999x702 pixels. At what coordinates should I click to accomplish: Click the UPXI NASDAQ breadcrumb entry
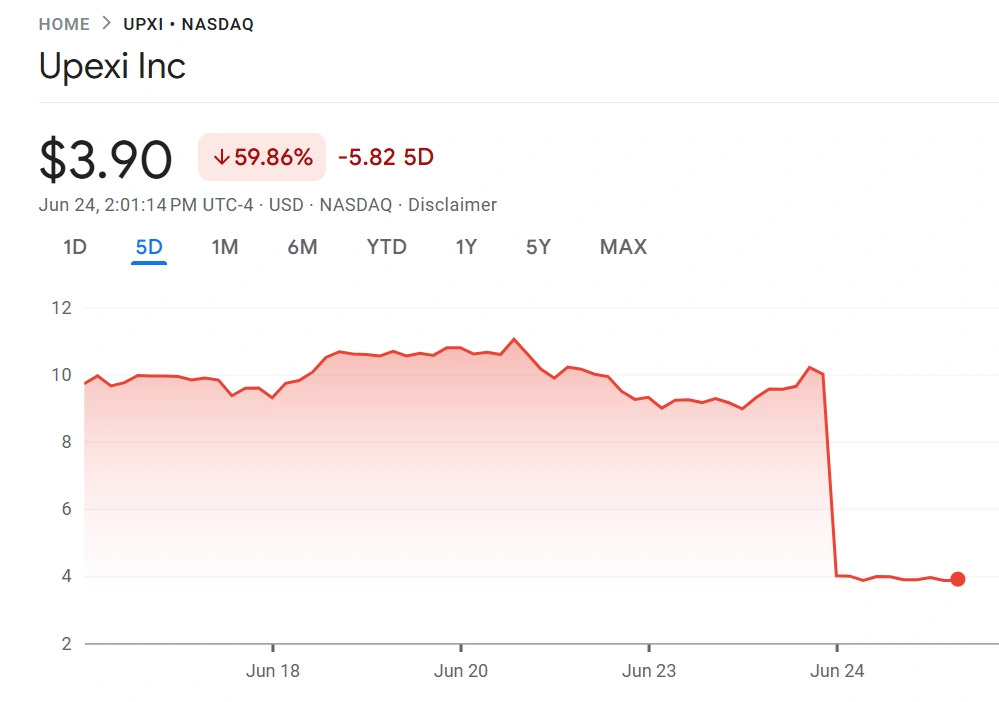point(186,24)
